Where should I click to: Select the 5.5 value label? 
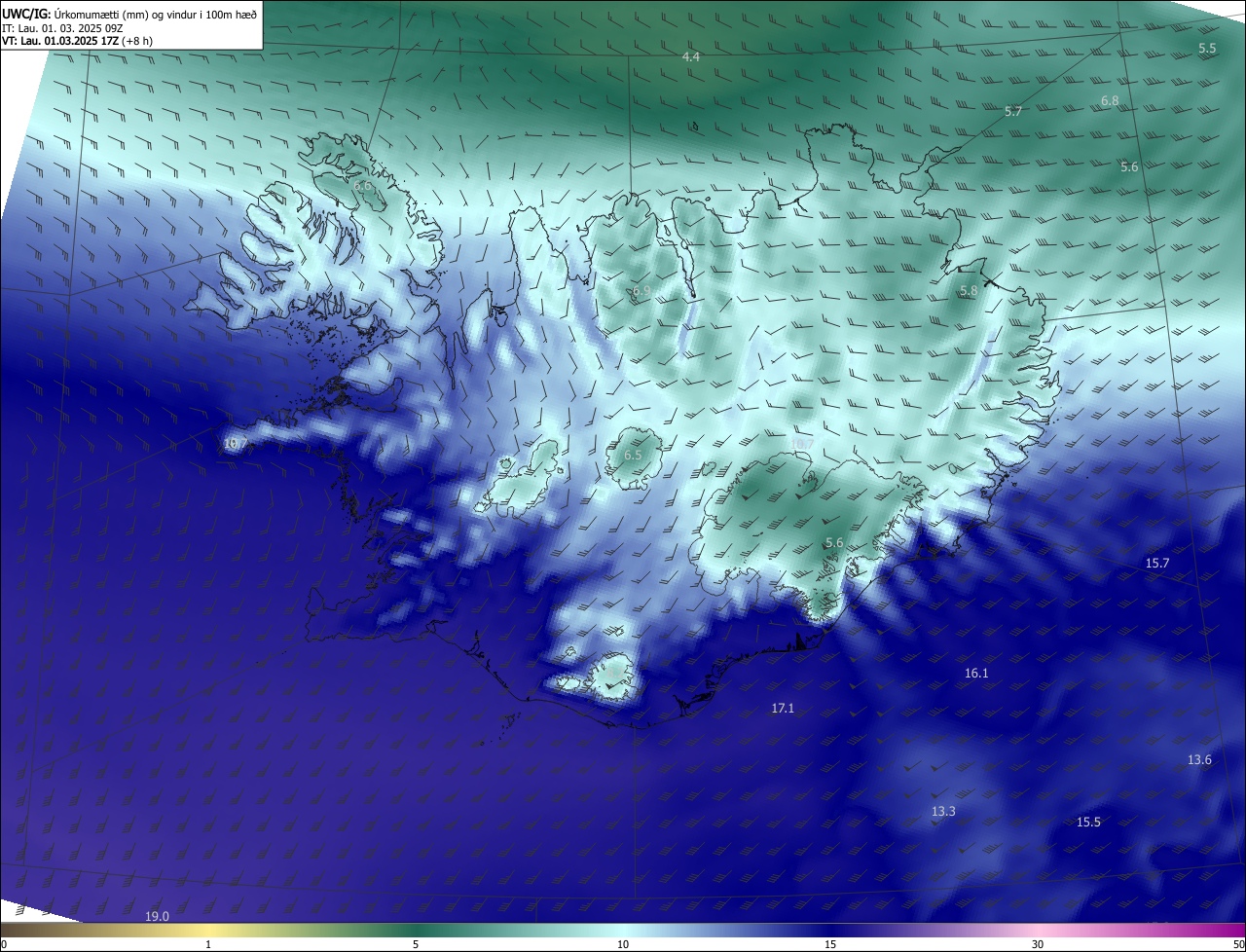coord(1207,48)
